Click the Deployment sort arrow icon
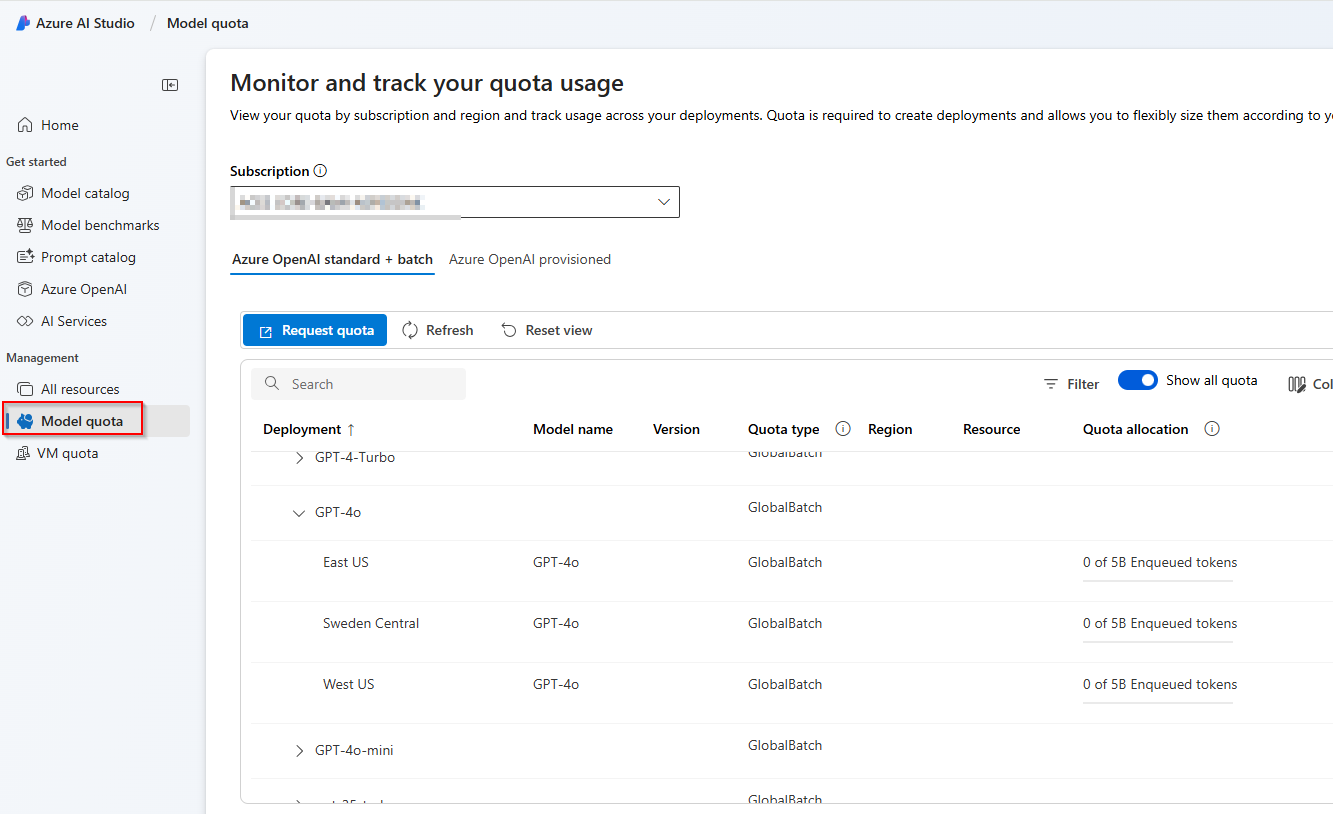The image size is (1333, 814). coord(351,429)
